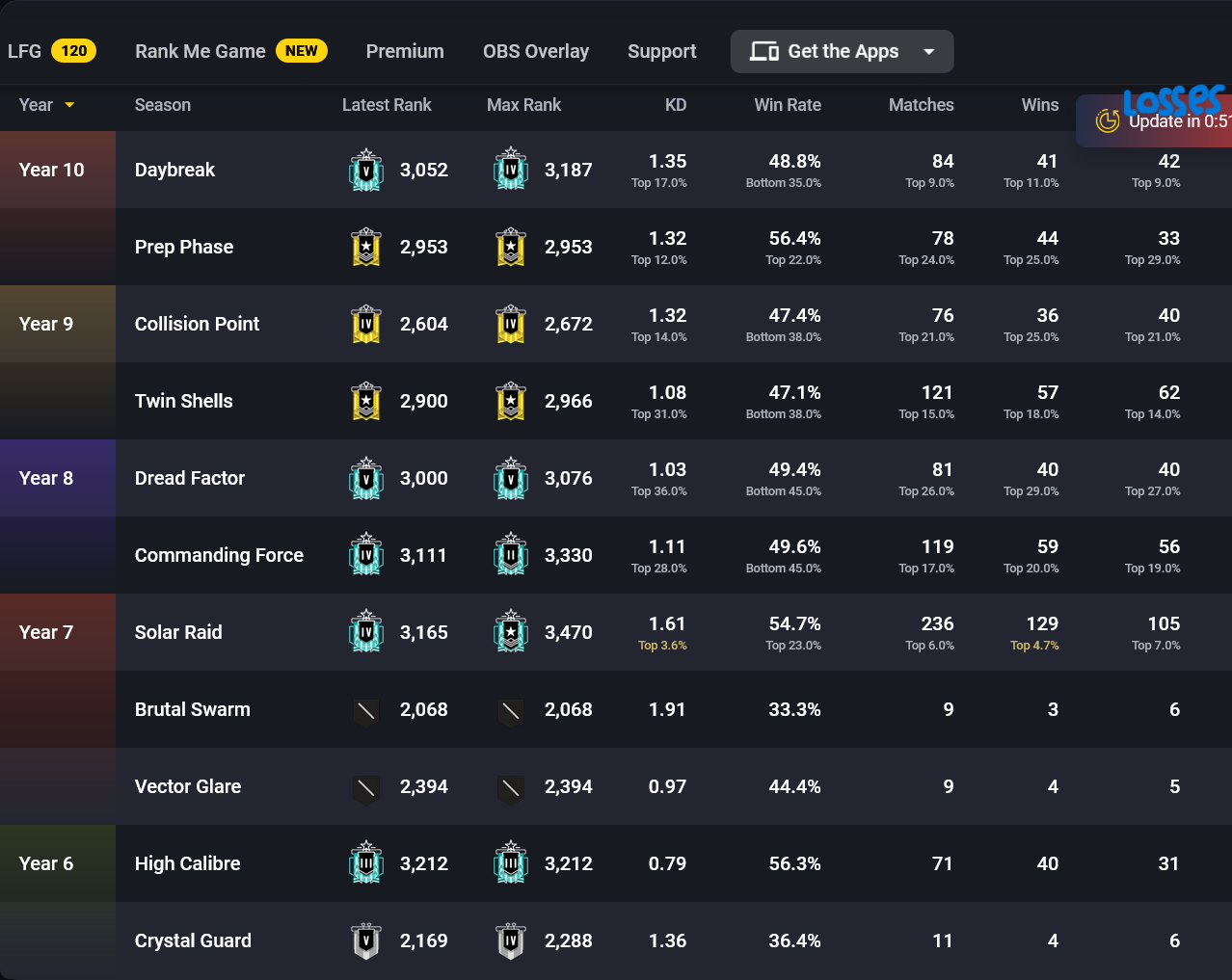Click Dread Factor max rank emblem
The image size is (1232, 980).
511,478
